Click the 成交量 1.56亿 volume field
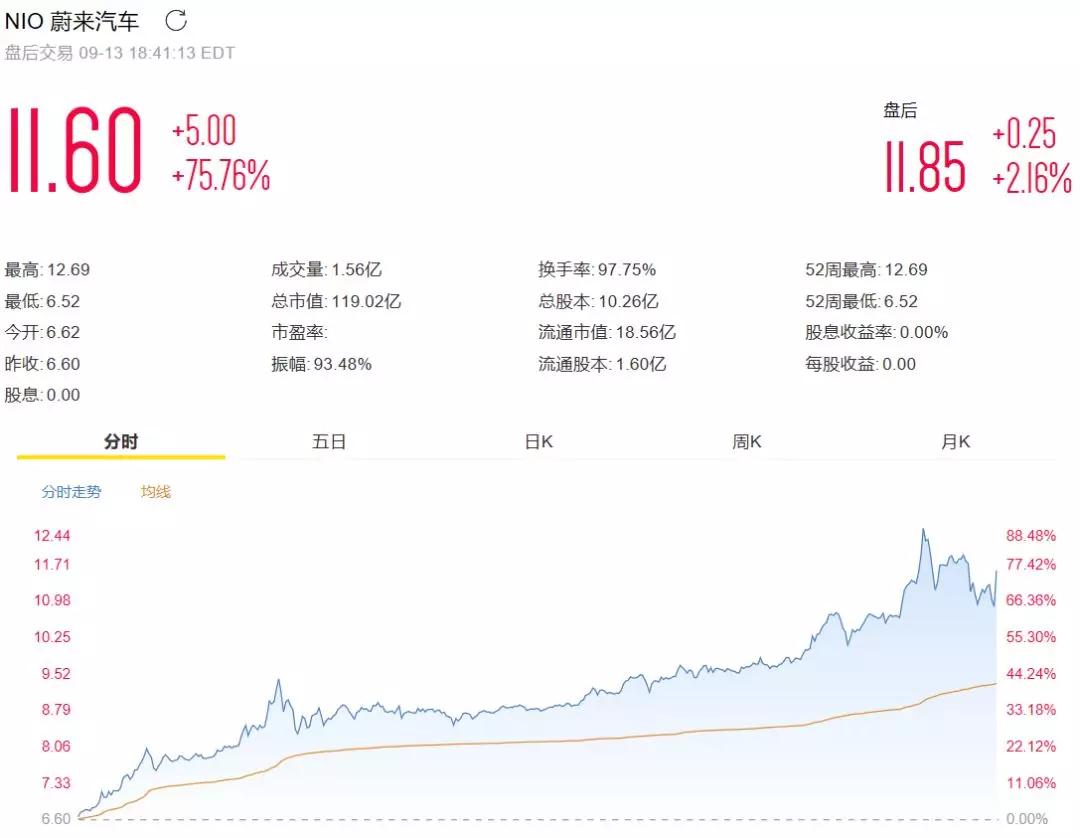The height and width of the screenshot is (838, 1080). tap(326, 269)
